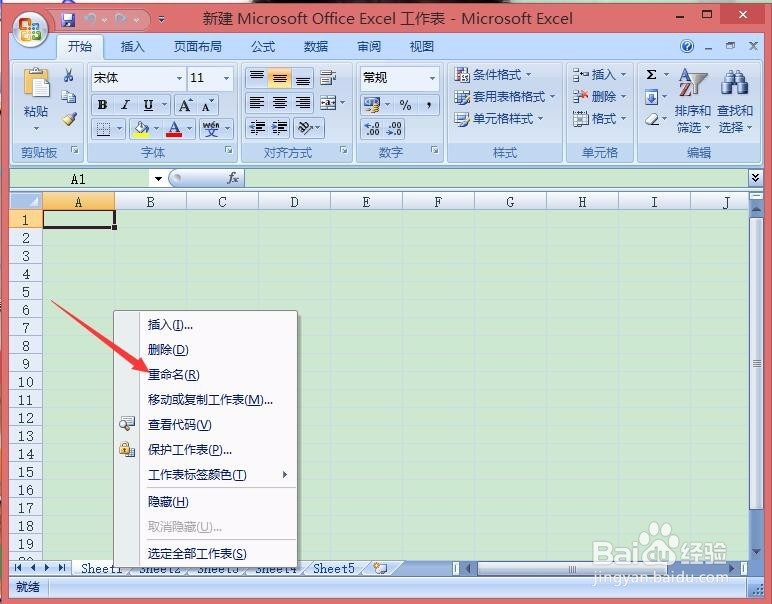This screenshot has height=604, width=772.
Task: Set middle vertical alignment
Action: (x=280, y=78)
